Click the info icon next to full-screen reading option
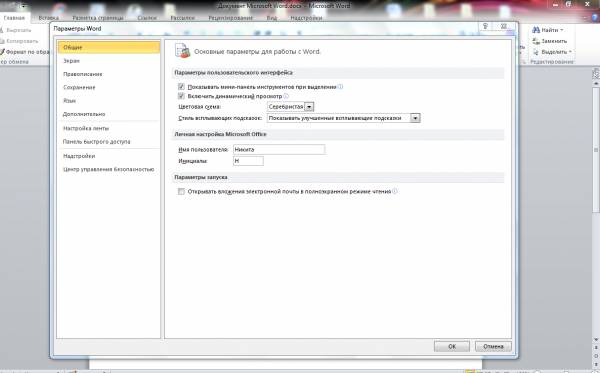Viewport: 600px width, 373px height. 395,191
